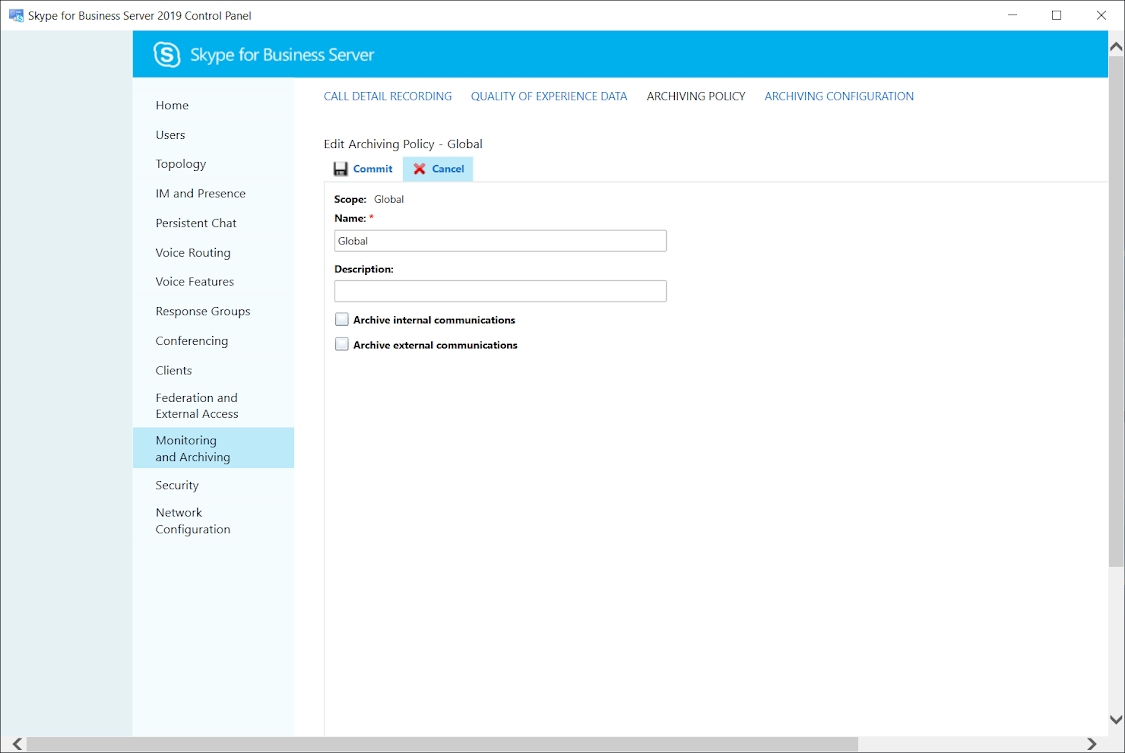Screen dimensions: 1125x753
Task: Open Voice Routing section
Action: pos(193,252)
